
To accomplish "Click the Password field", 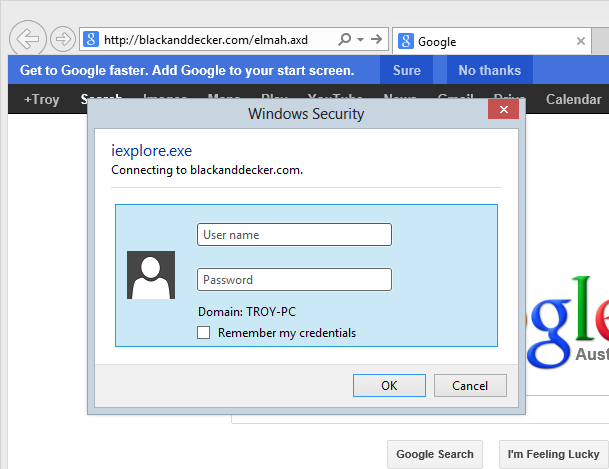I will tap(294, 280).
